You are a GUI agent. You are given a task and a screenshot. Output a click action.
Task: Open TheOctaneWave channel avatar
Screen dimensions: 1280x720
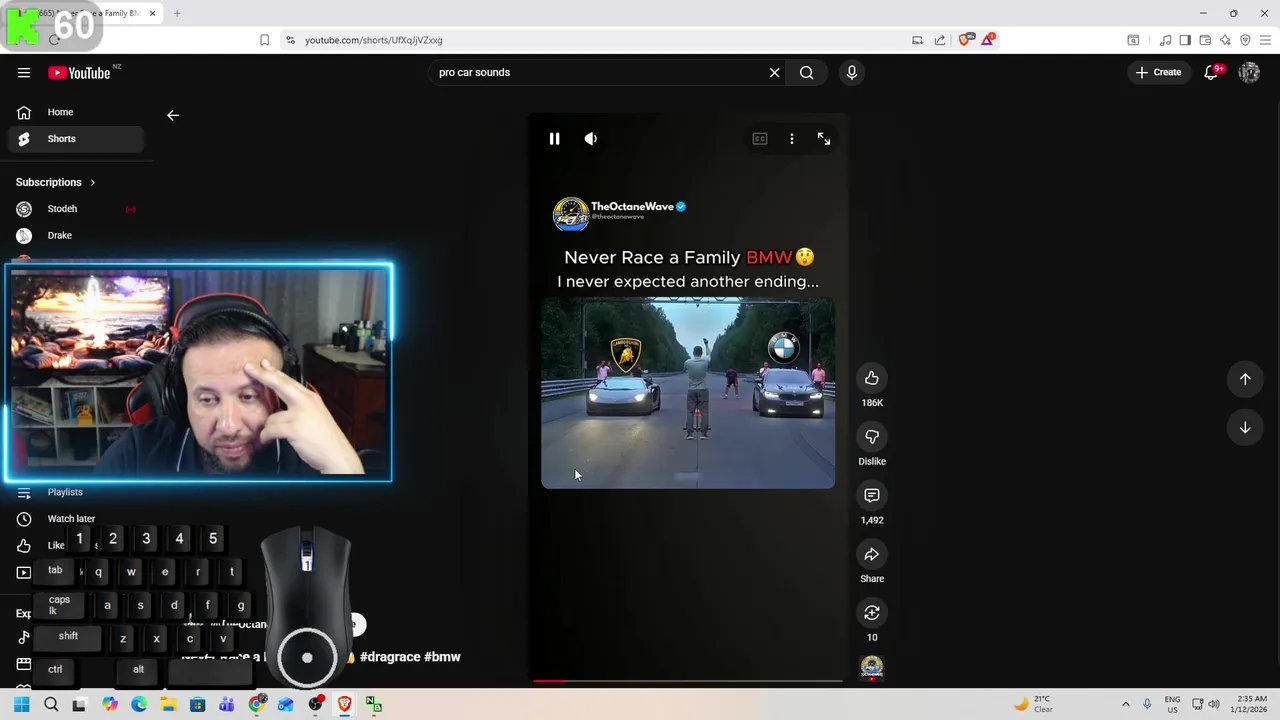click(x=570, y=214)
